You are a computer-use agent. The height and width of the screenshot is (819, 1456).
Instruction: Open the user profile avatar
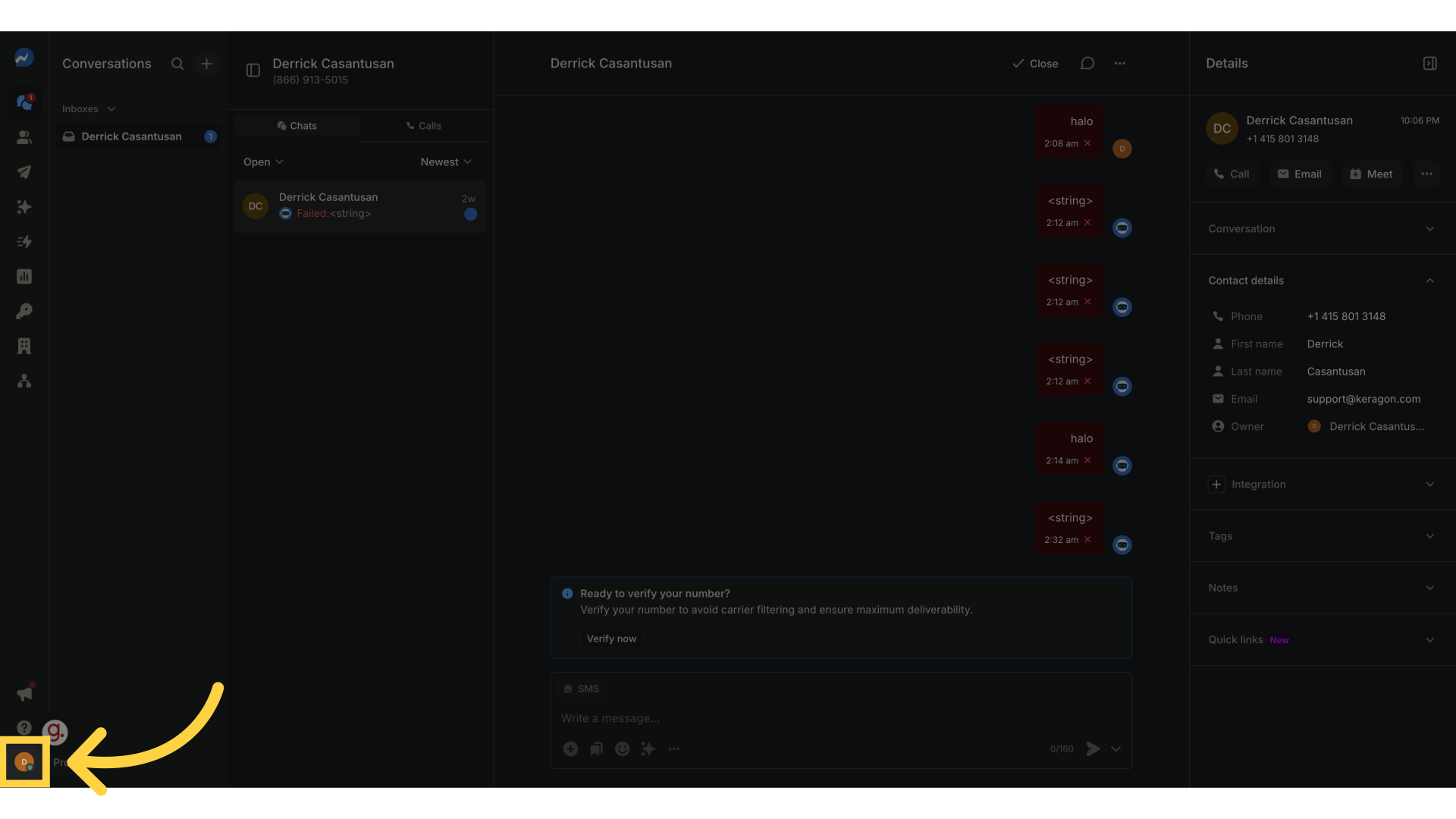coord(24,762)
